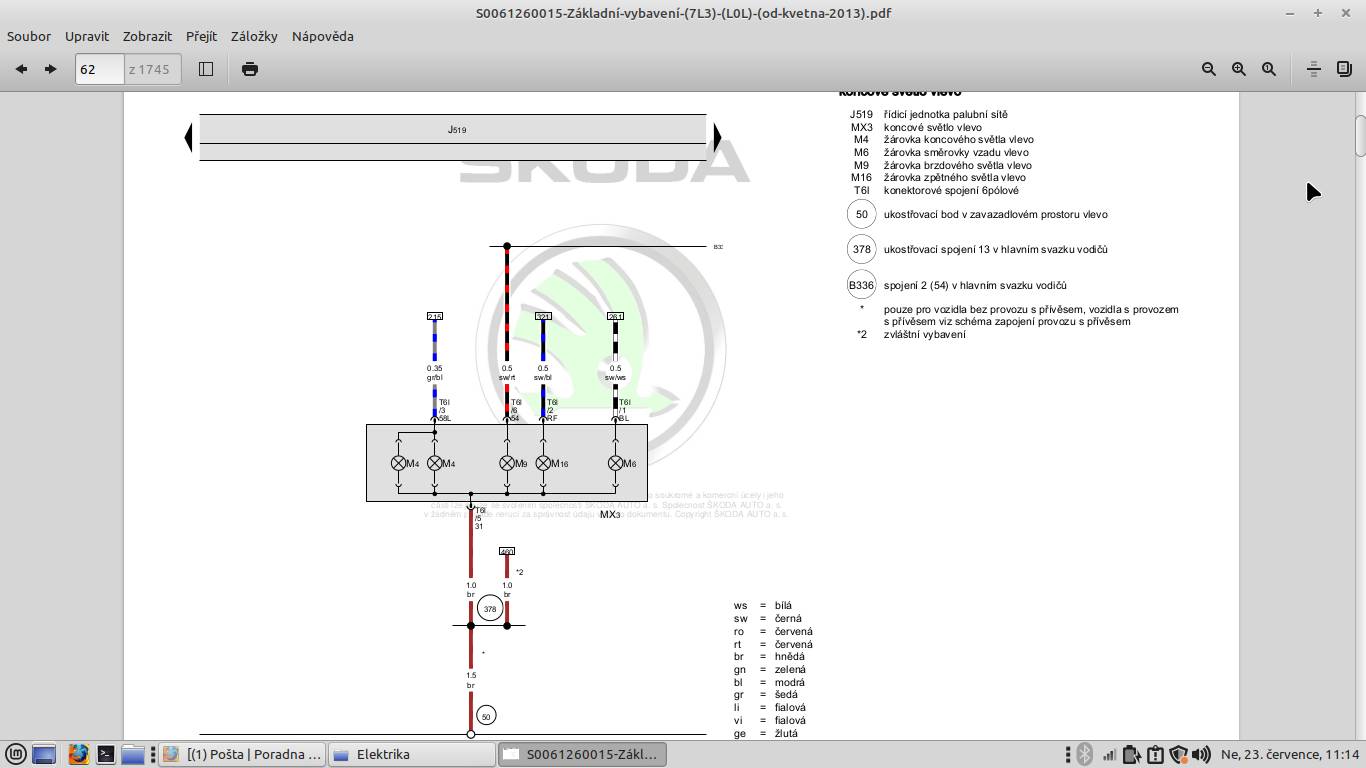Open the update manager shield icon

pyautogui.click(x=1178, y=754)
